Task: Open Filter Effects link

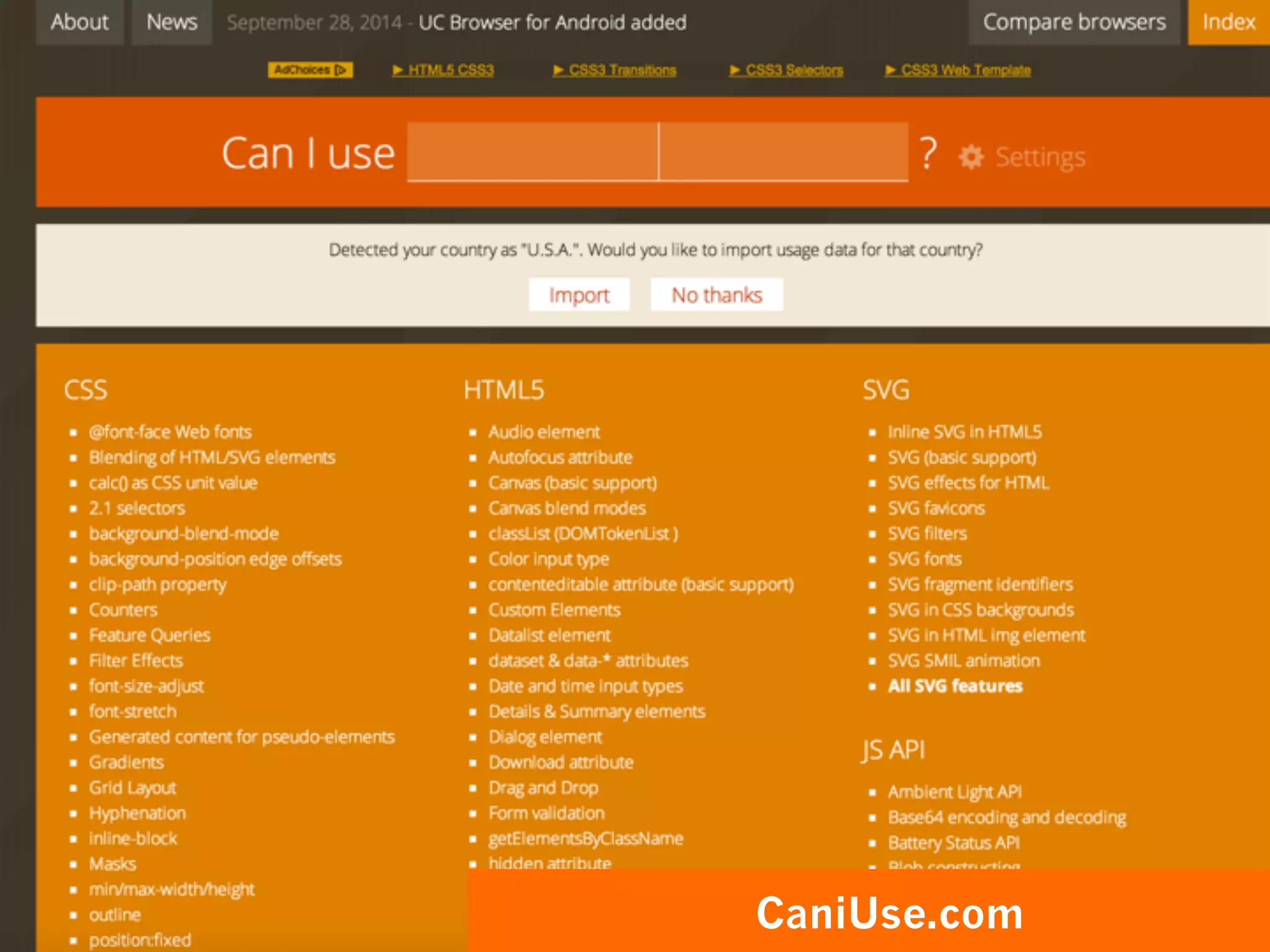Action: [136, 661]
